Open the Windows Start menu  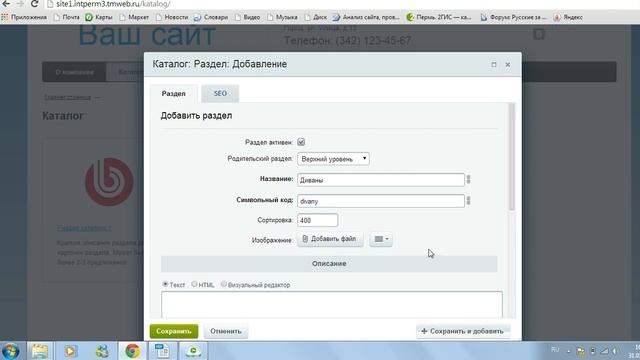click(10, 351)
